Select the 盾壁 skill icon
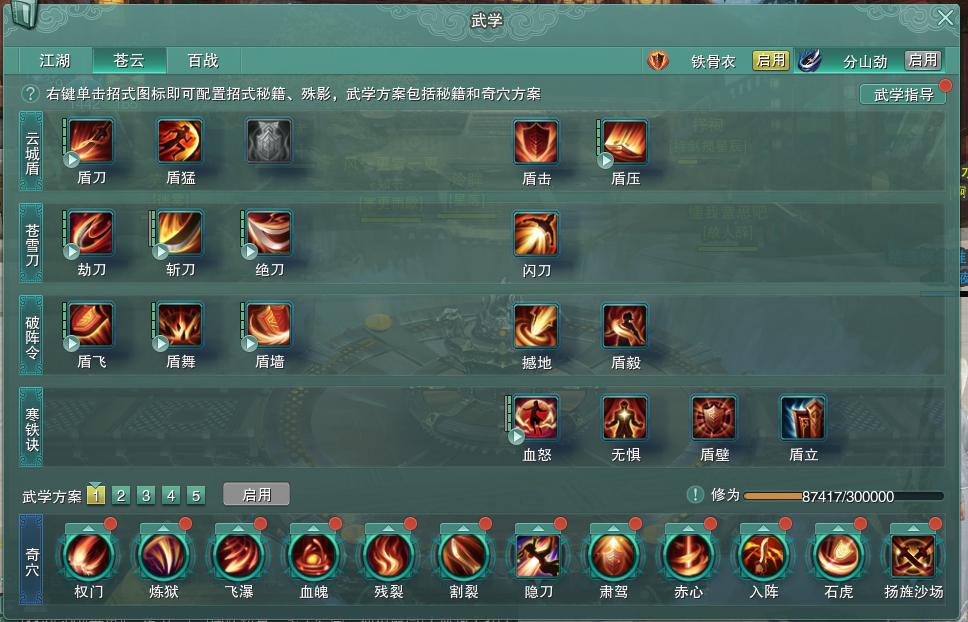The image size is (968, 622). pyautogui.click(x=714, y=418)
